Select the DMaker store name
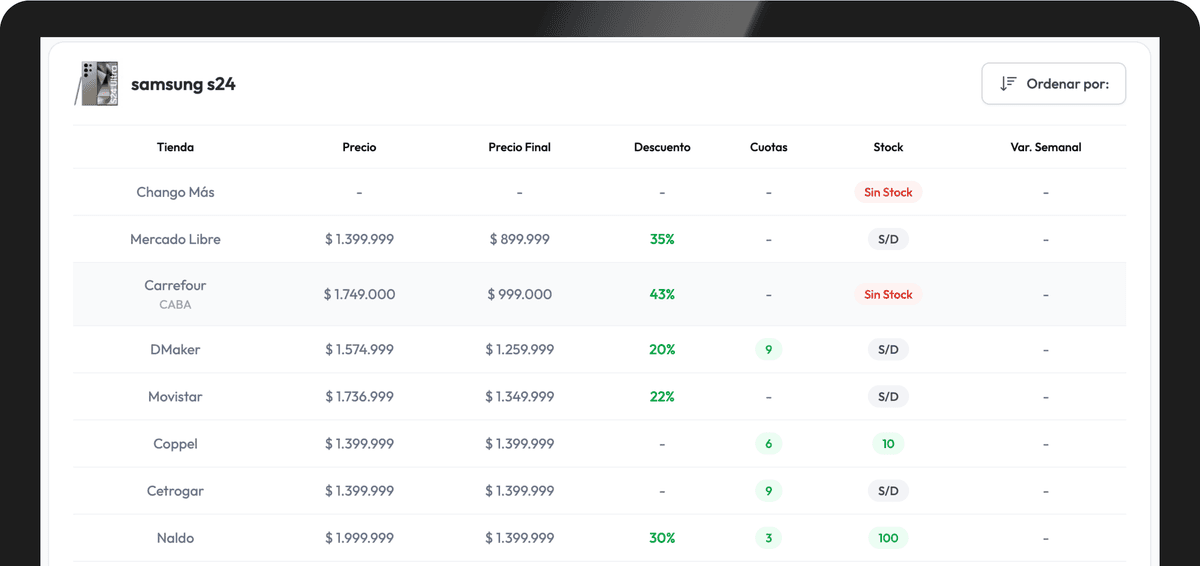The height and width of the screenshot is (566, 1200). point(175,349)
